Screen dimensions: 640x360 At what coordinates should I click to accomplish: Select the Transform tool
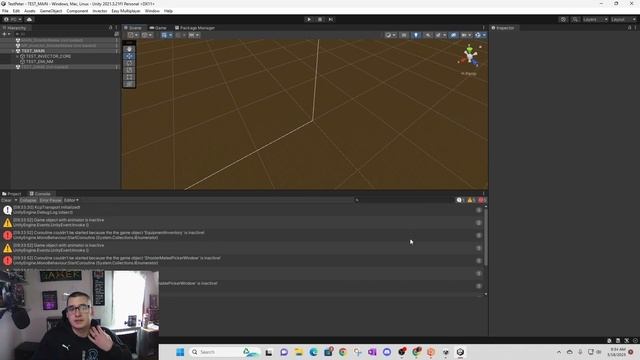pyautogui.click(x=129, y=84)
